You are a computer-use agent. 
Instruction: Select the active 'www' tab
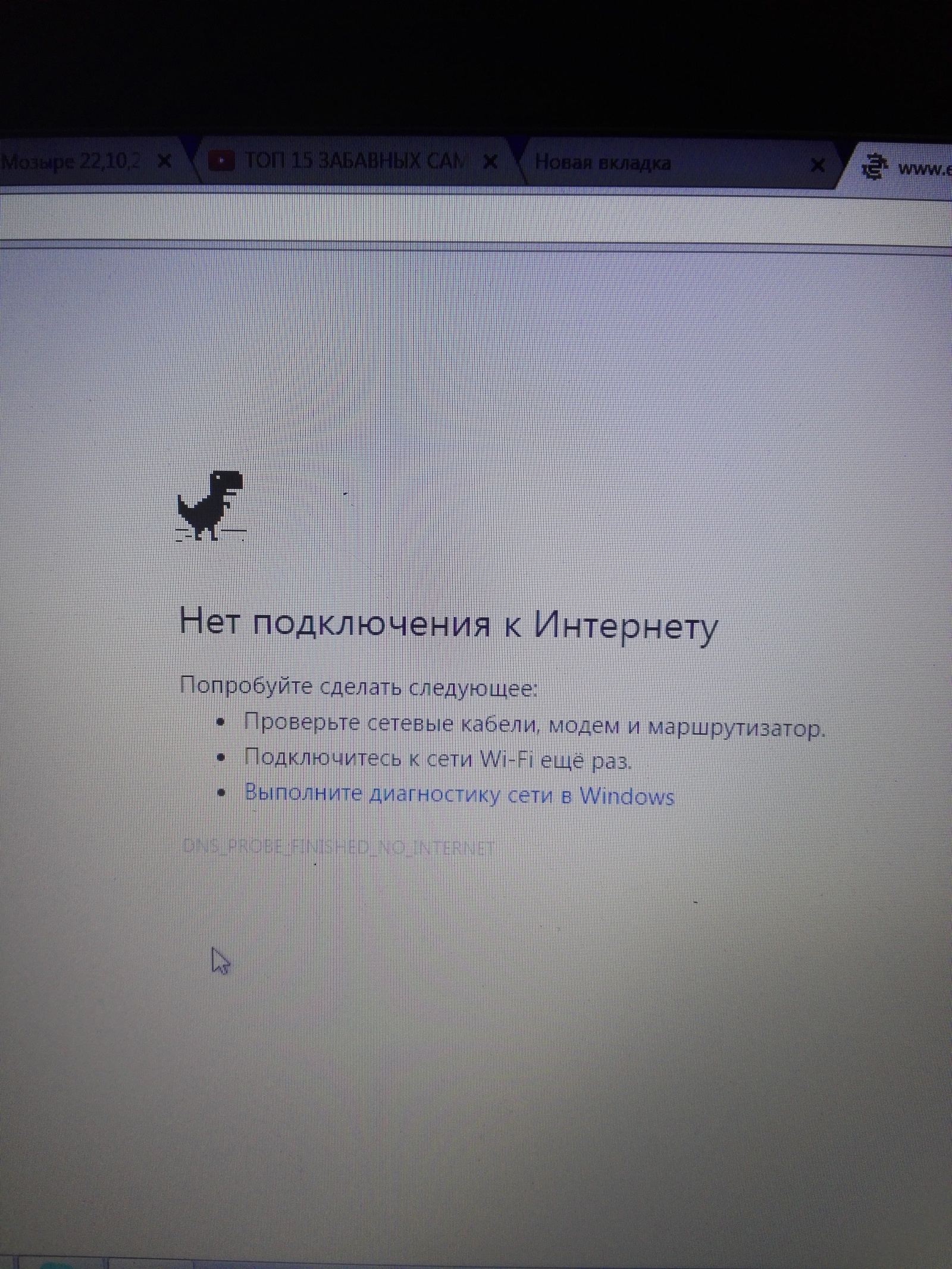(900, 168)
